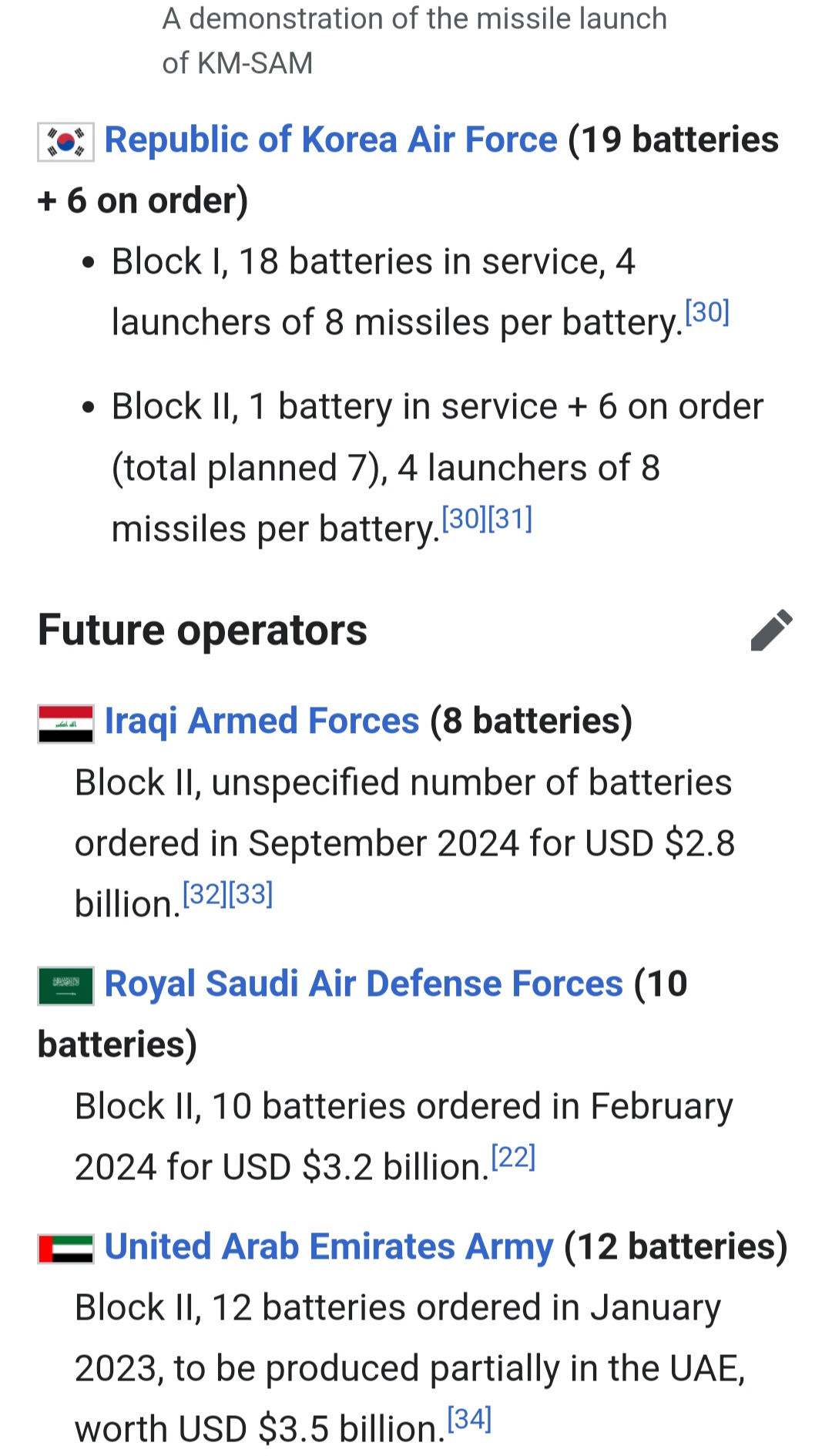
Task: Open citation [31] reference
Action: [510, 519]
